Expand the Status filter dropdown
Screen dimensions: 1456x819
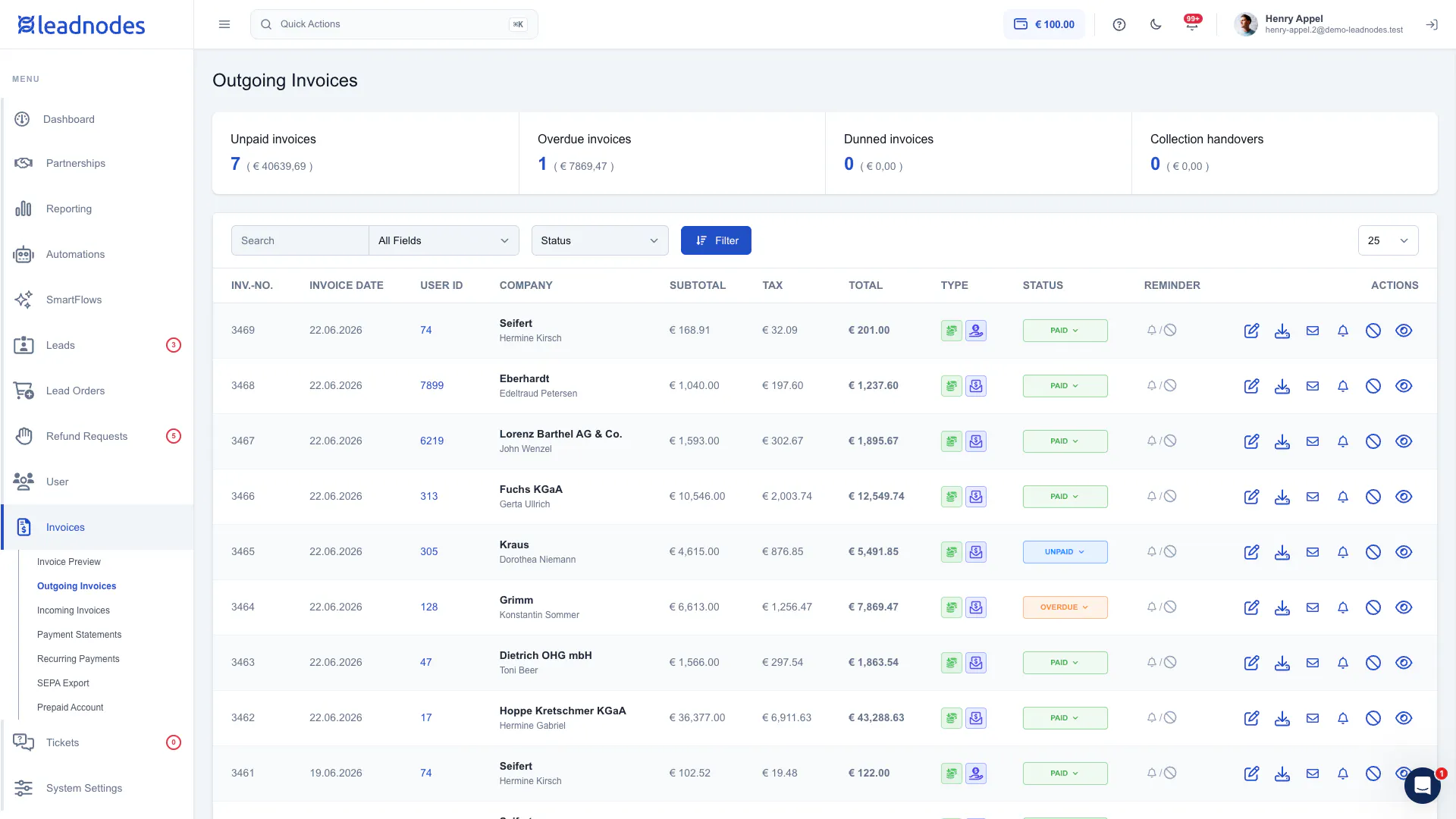(600, 240)
